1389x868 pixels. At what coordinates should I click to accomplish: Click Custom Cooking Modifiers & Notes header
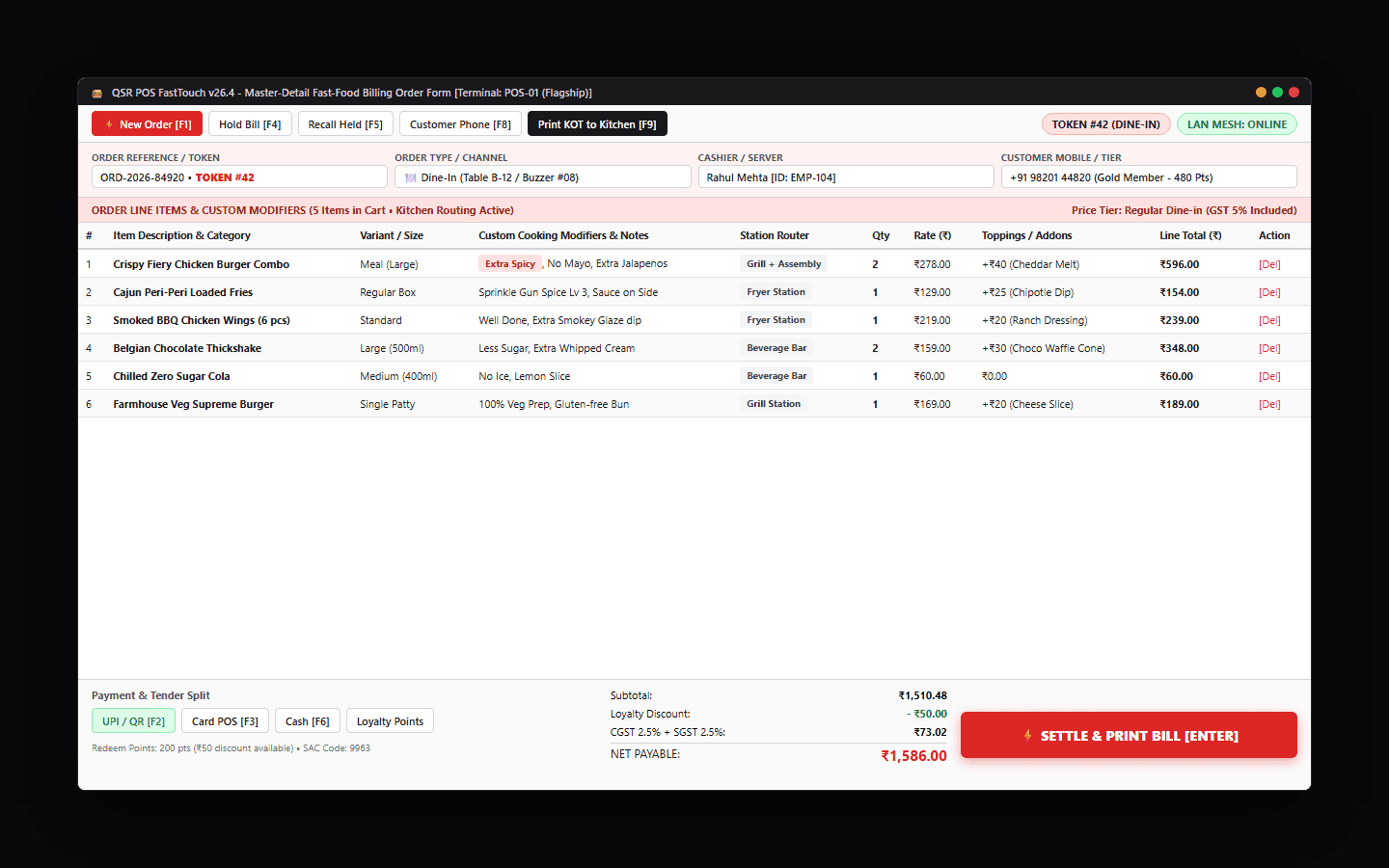(x=563, y=235)
